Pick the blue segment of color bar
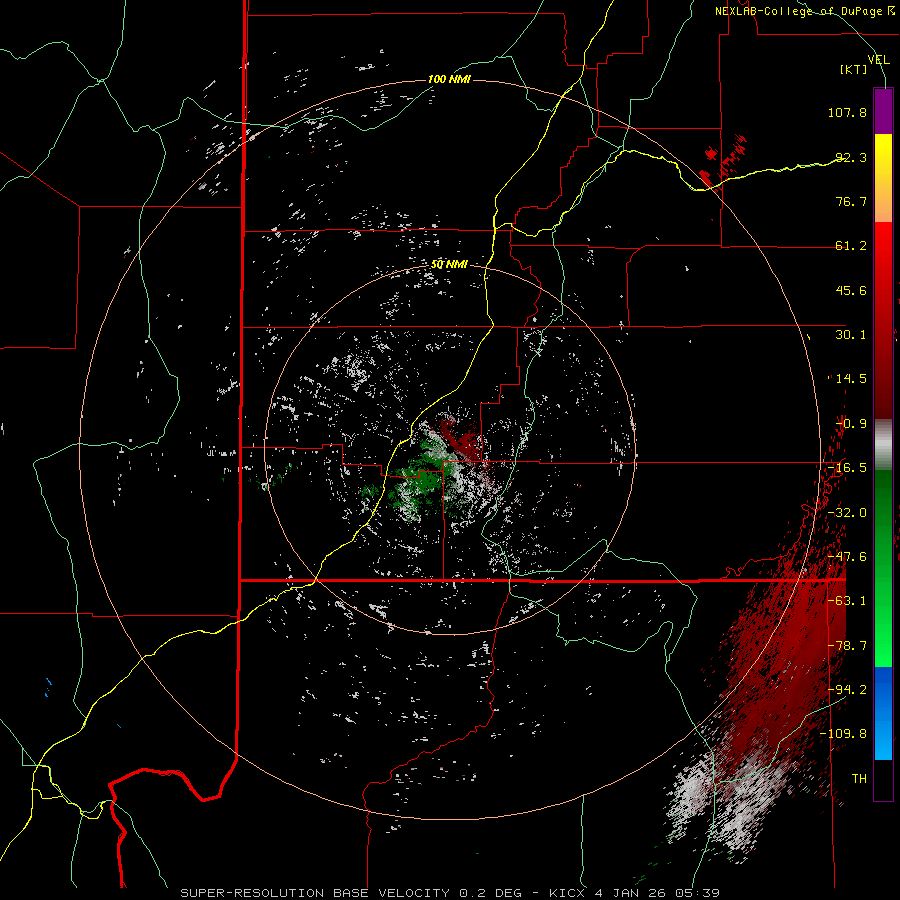Image resolution: width=900 pixels, height=900 pixels. (x=883, y=712)
